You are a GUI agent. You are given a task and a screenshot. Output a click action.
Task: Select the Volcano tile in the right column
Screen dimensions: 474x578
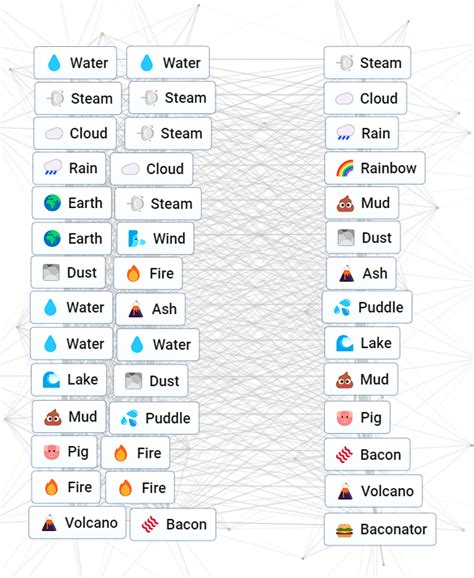[373, 491]
